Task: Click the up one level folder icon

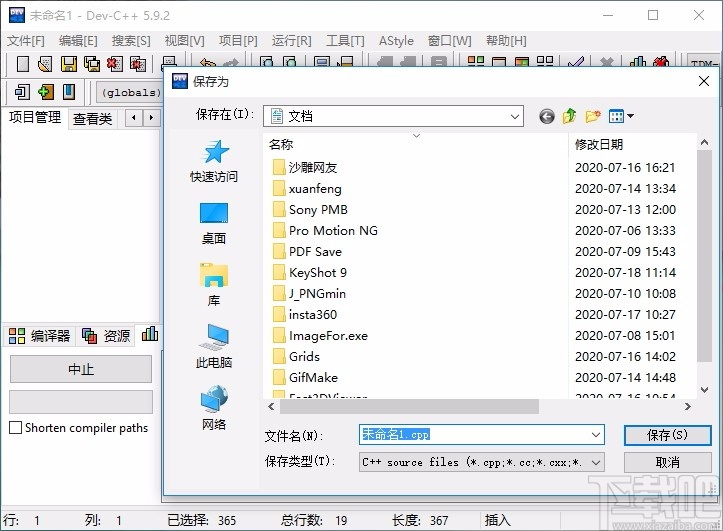Action: pyautogui.click(x=569, y=116)
